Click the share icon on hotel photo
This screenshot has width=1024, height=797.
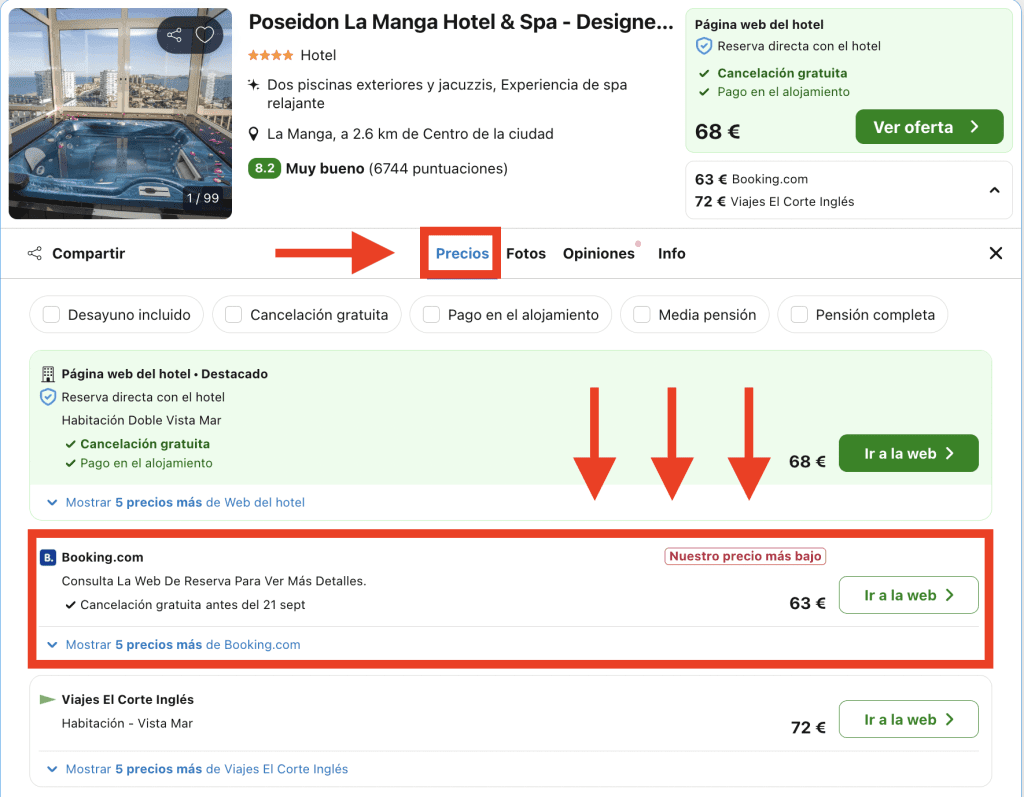tap(175, 36)
